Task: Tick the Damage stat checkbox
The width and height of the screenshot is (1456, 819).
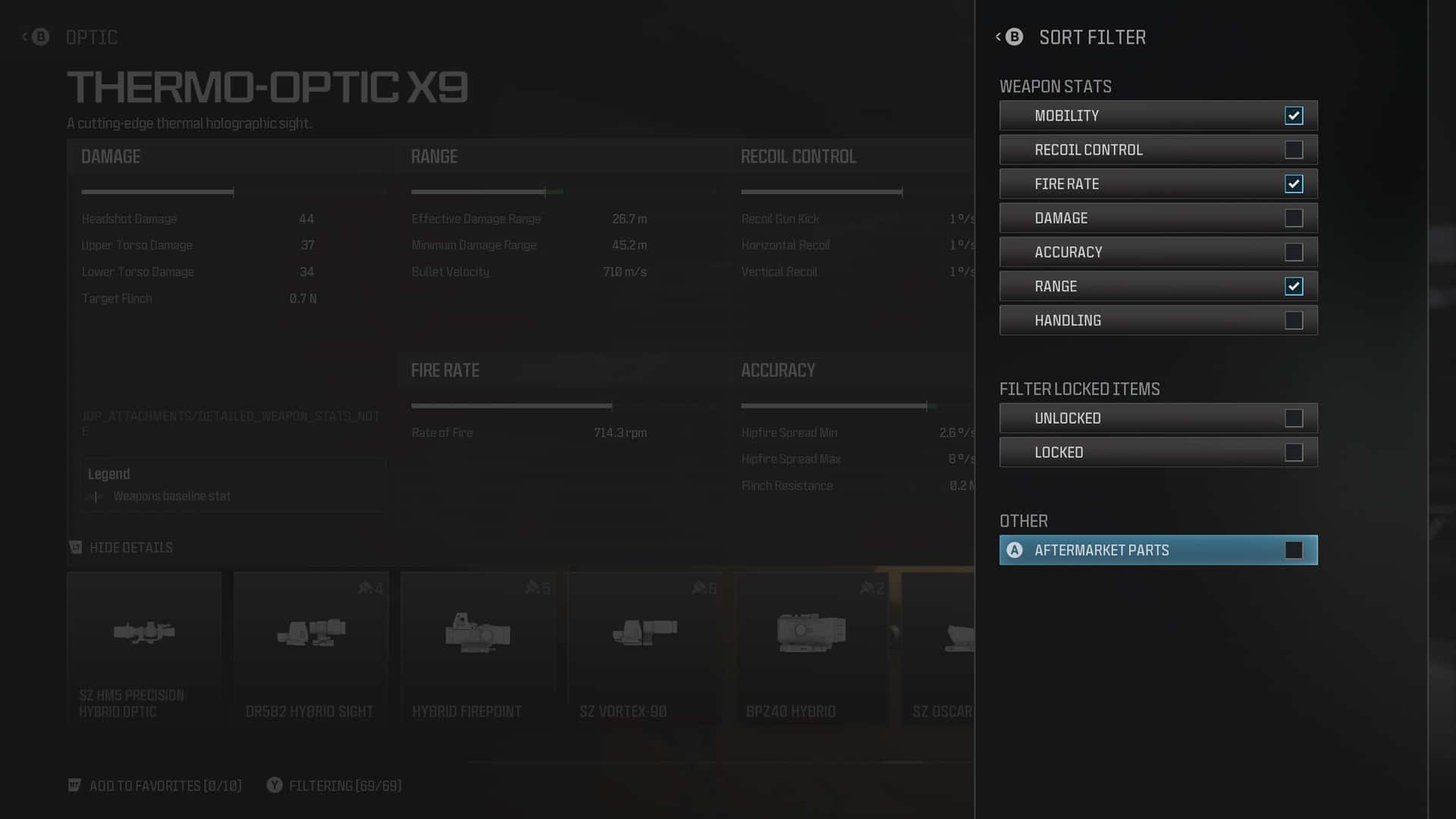Action: coord(1294,218)
